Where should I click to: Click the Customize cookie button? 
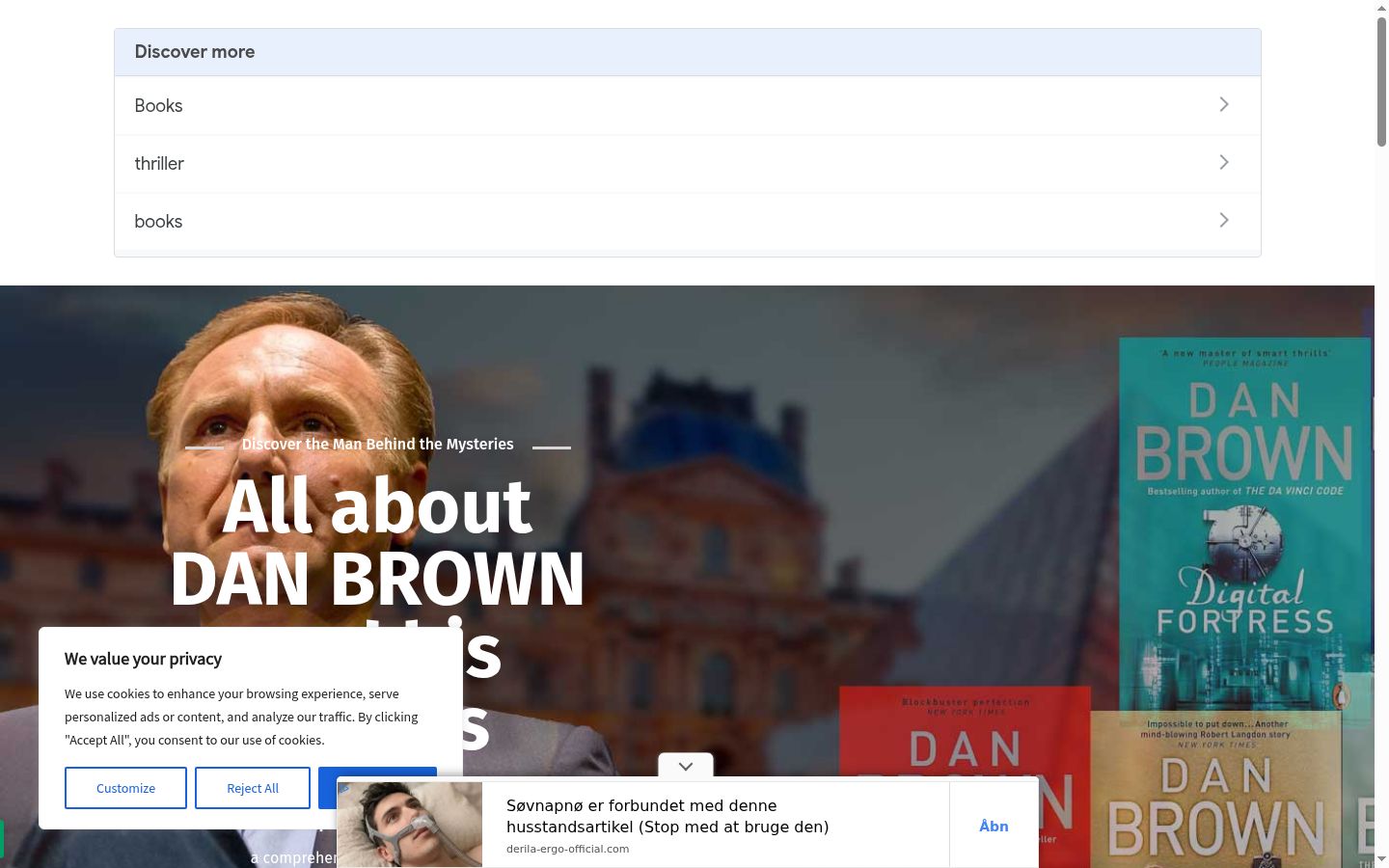pos(125,788)
